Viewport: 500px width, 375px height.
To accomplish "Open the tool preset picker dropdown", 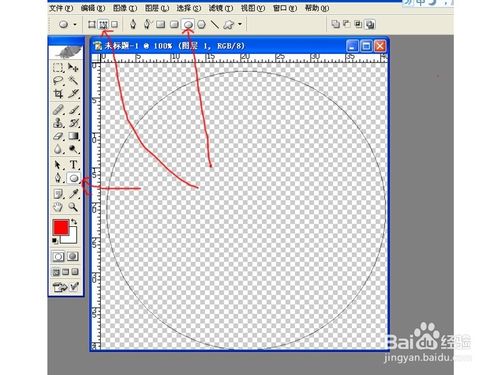I will point(75,24).
